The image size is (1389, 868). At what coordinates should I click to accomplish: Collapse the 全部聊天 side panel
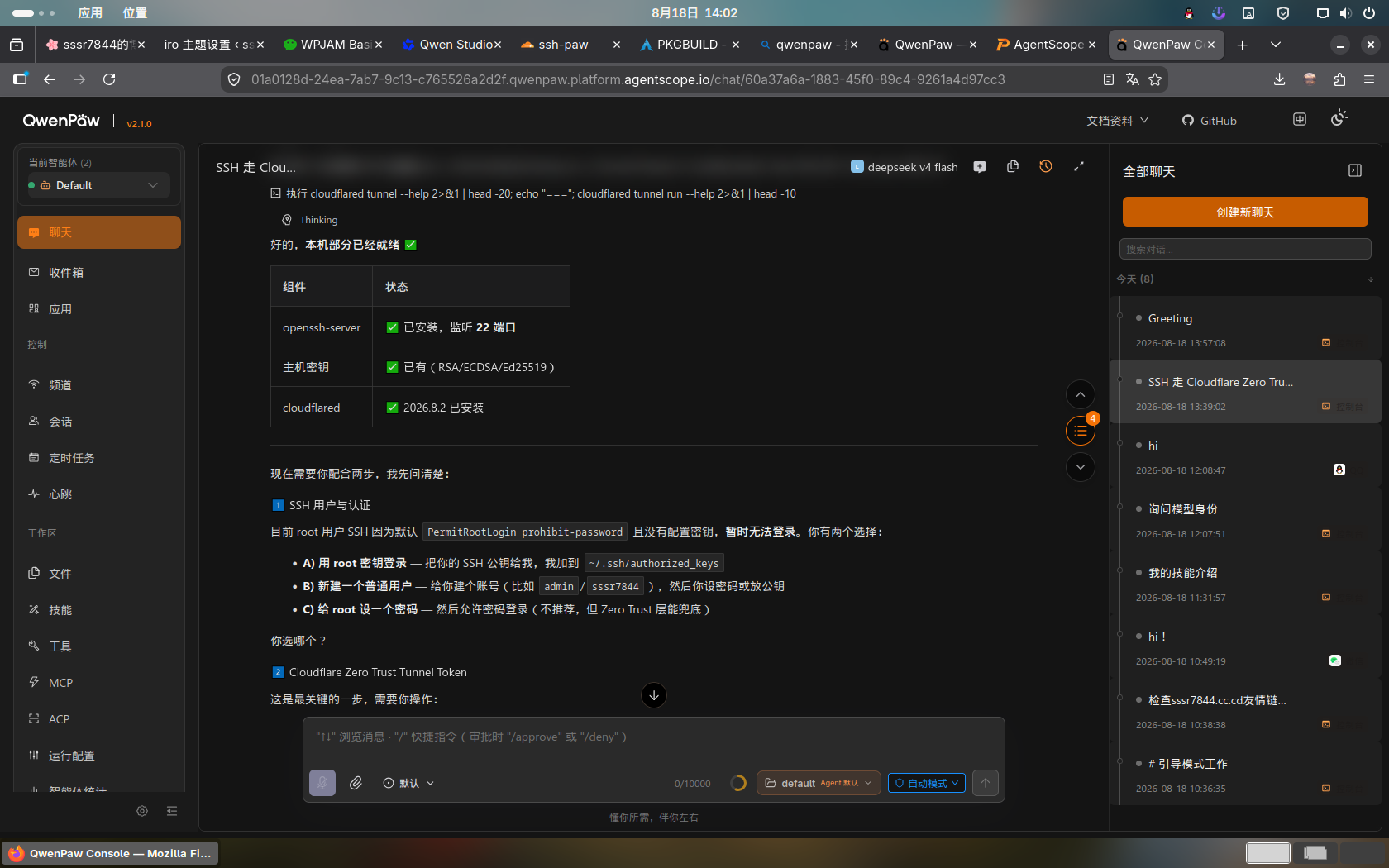coord(1355,170)
